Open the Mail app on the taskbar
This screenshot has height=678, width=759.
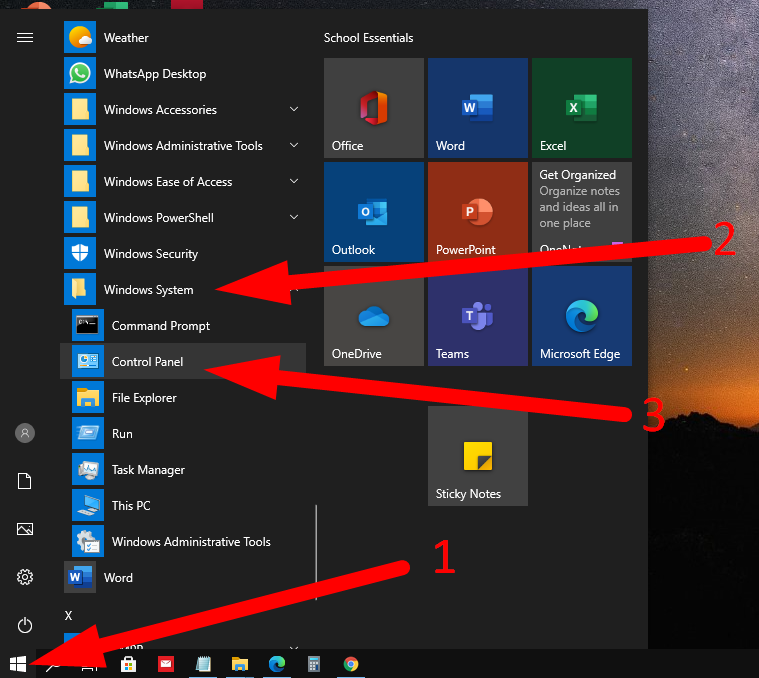pyautogui.click(x=166, y=664)
